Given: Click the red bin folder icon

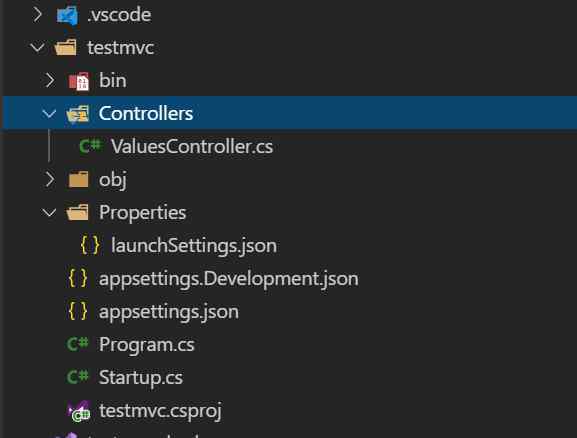Looking at the screenshot, I should (x=79, y=81).
